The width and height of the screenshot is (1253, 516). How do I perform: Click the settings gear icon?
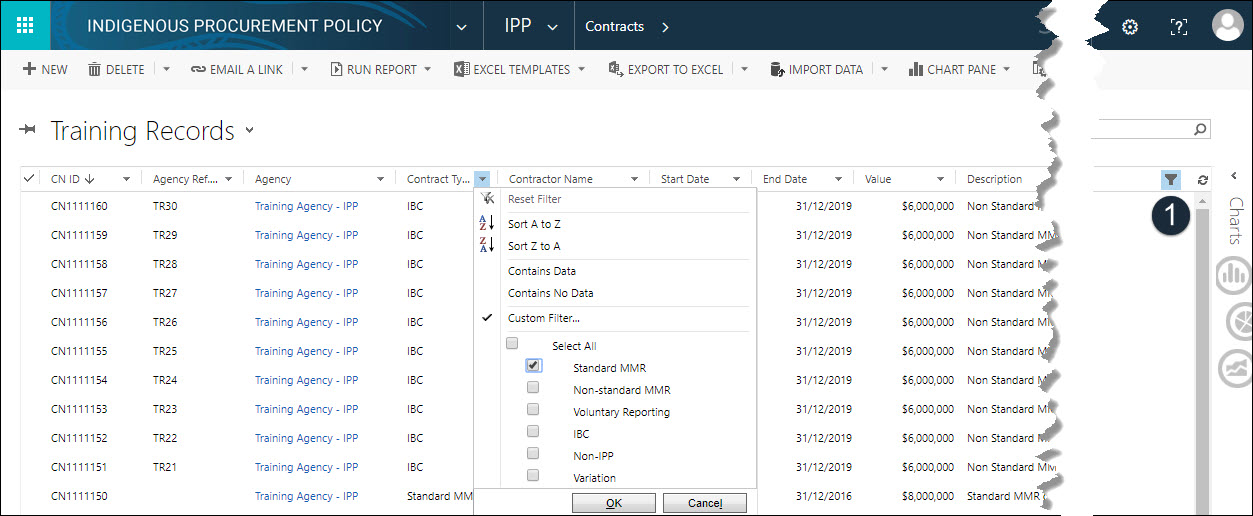(x=1130, y=27)
